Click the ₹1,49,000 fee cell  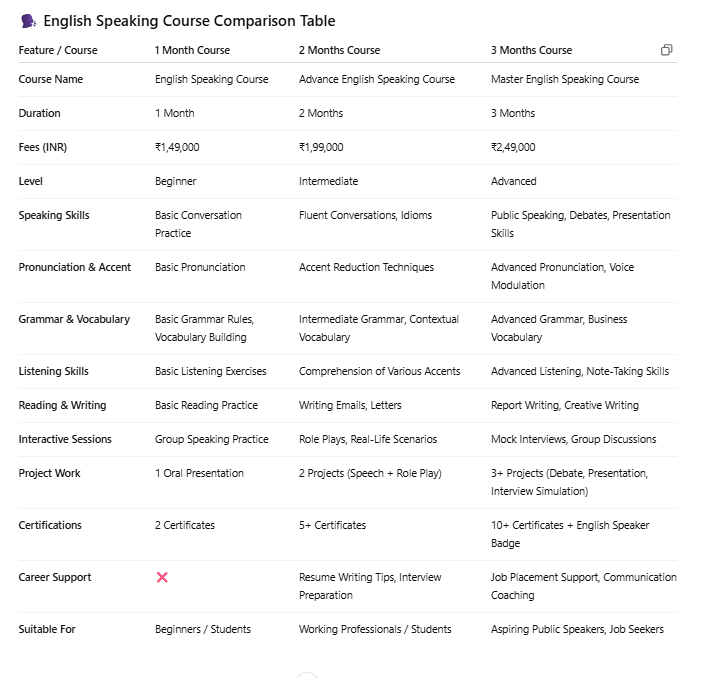177,147
